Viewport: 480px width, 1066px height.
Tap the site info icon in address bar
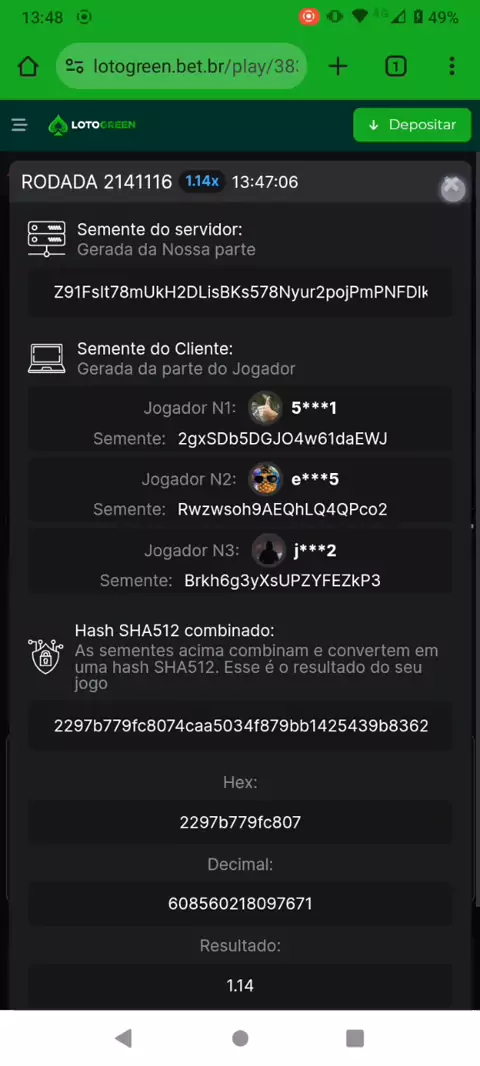(x=74, y=66)
